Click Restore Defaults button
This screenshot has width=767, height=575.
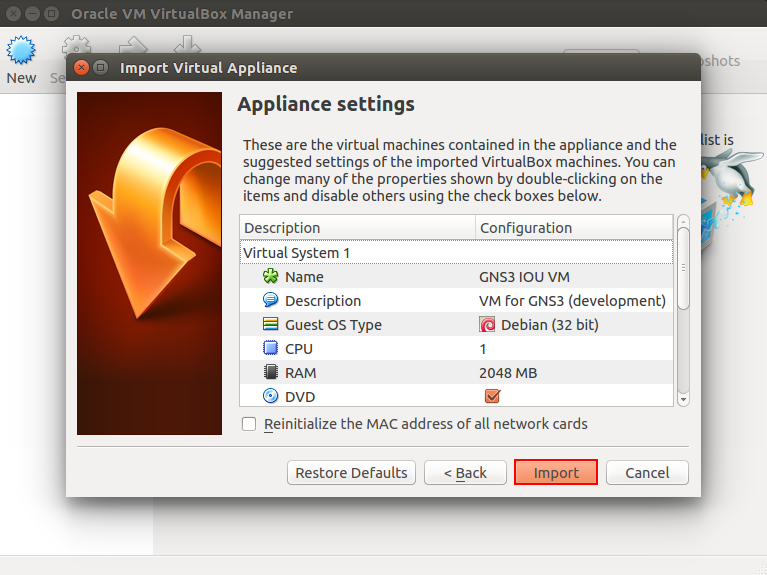pyautogui.click(x=351, y=472)
